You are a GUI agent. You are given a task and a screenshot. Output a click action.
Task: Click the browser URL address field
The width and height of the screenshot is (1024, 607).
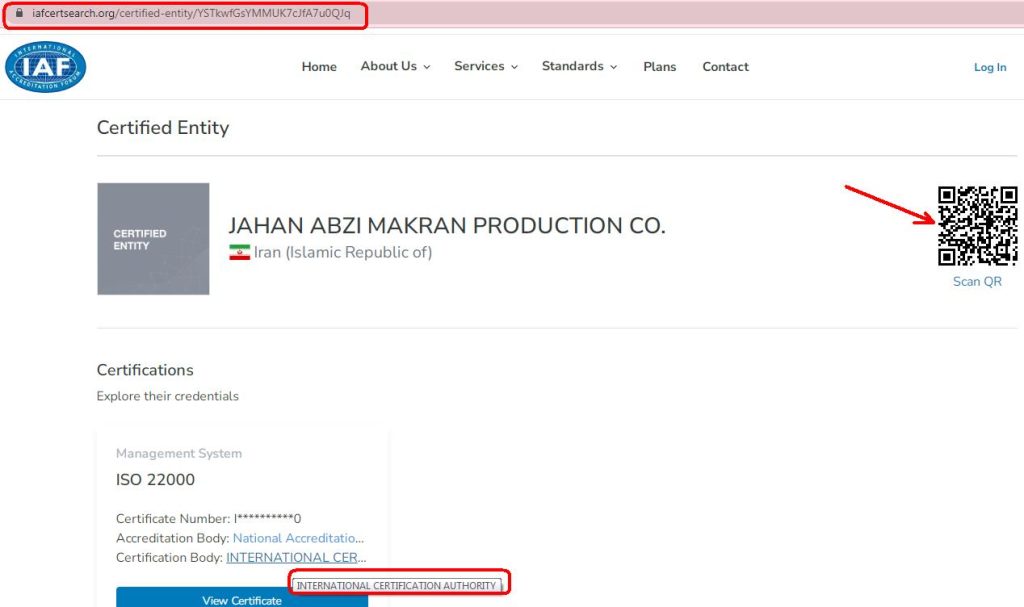pyautogui.click(x=191, y=13)
